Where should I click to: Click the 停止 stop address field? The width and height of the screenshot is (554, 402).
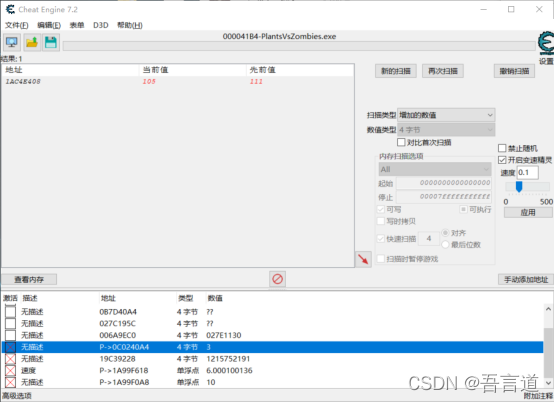point(444,196)
